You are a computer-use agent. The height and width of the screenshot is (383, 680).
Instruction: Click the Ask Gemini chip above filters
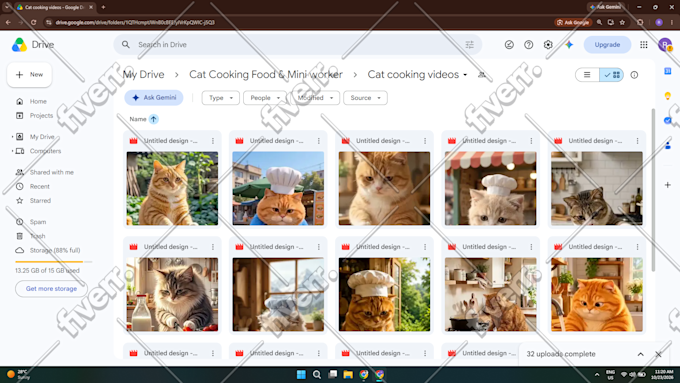[154, 98]
